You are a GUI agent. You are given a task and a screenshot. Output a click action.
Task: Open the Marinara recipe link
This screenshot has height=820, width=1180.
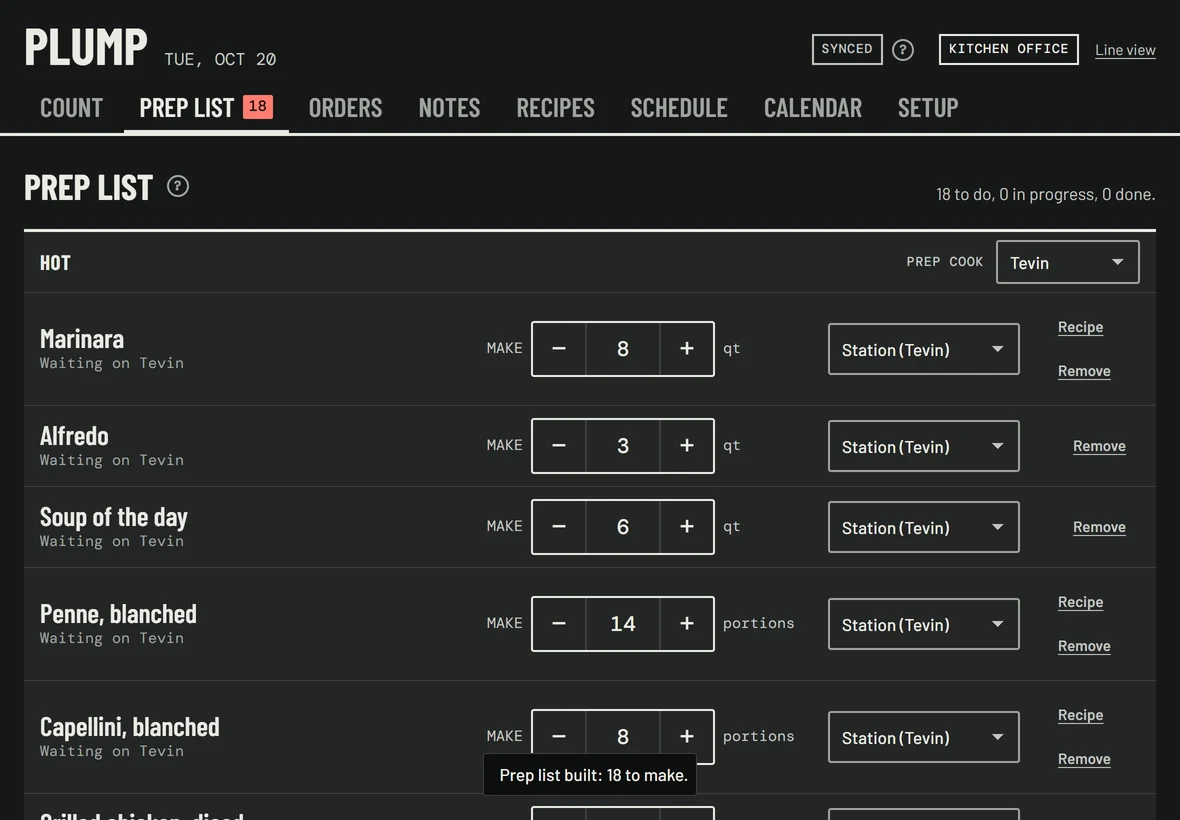1081,327
